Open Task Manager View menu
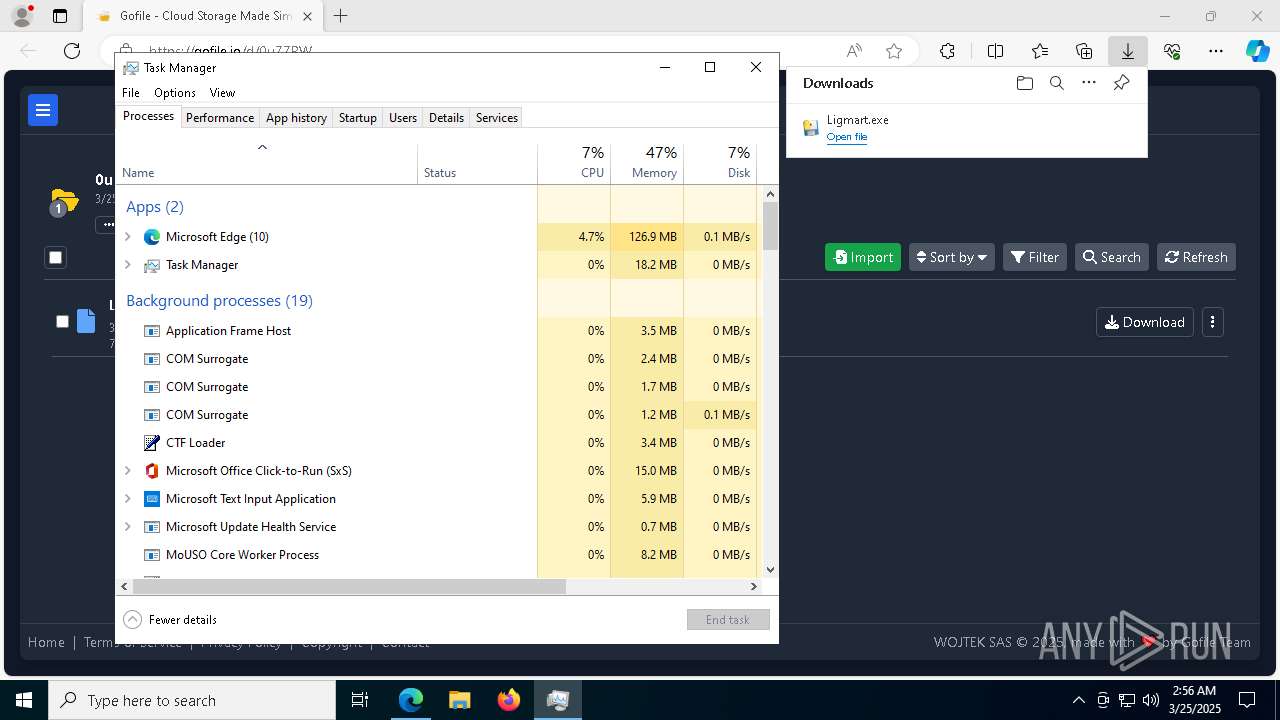 click(x=222, y=93)
